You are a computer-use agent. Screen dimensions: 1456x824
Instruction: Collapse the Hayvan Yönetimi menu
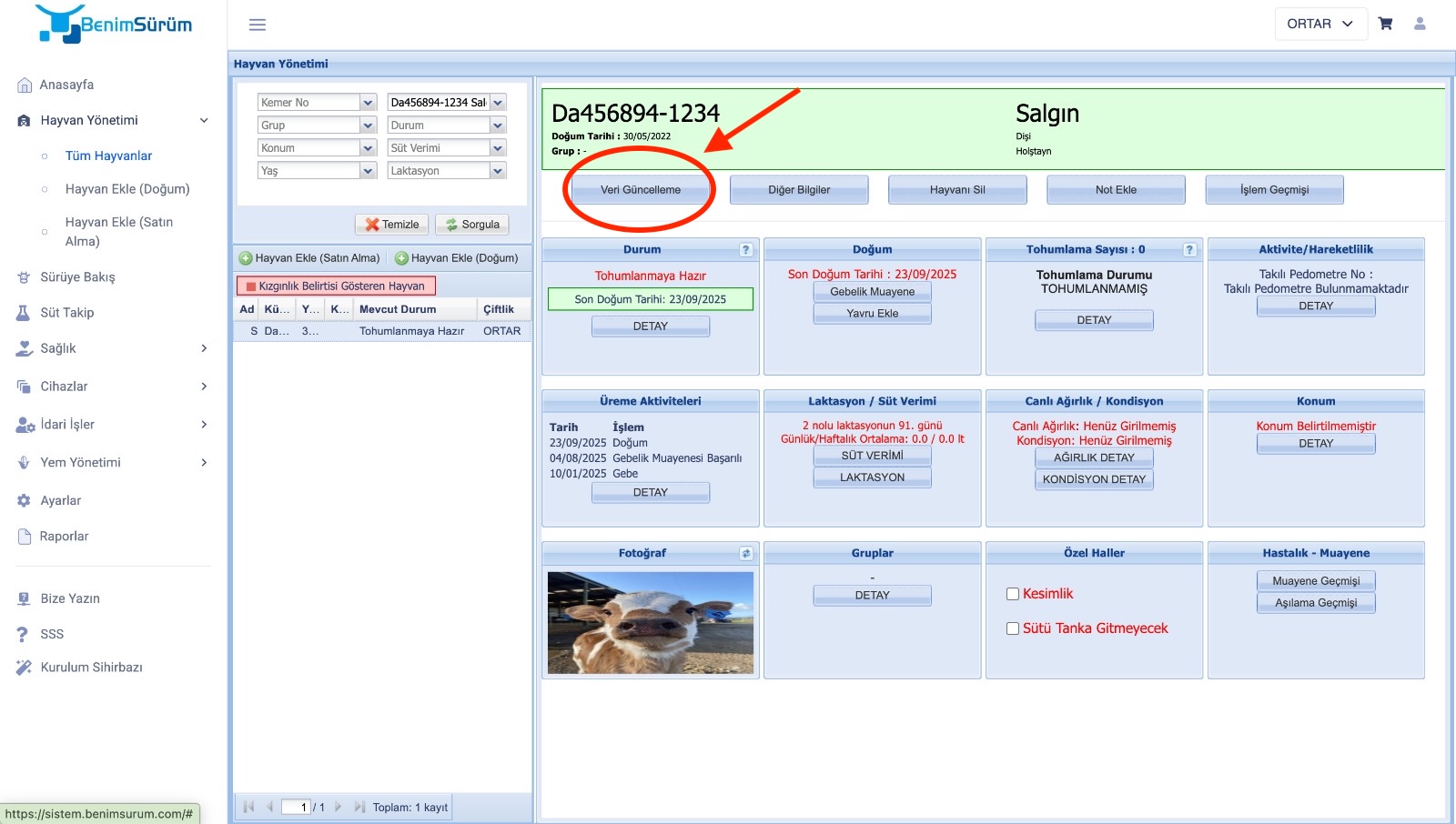204,120
